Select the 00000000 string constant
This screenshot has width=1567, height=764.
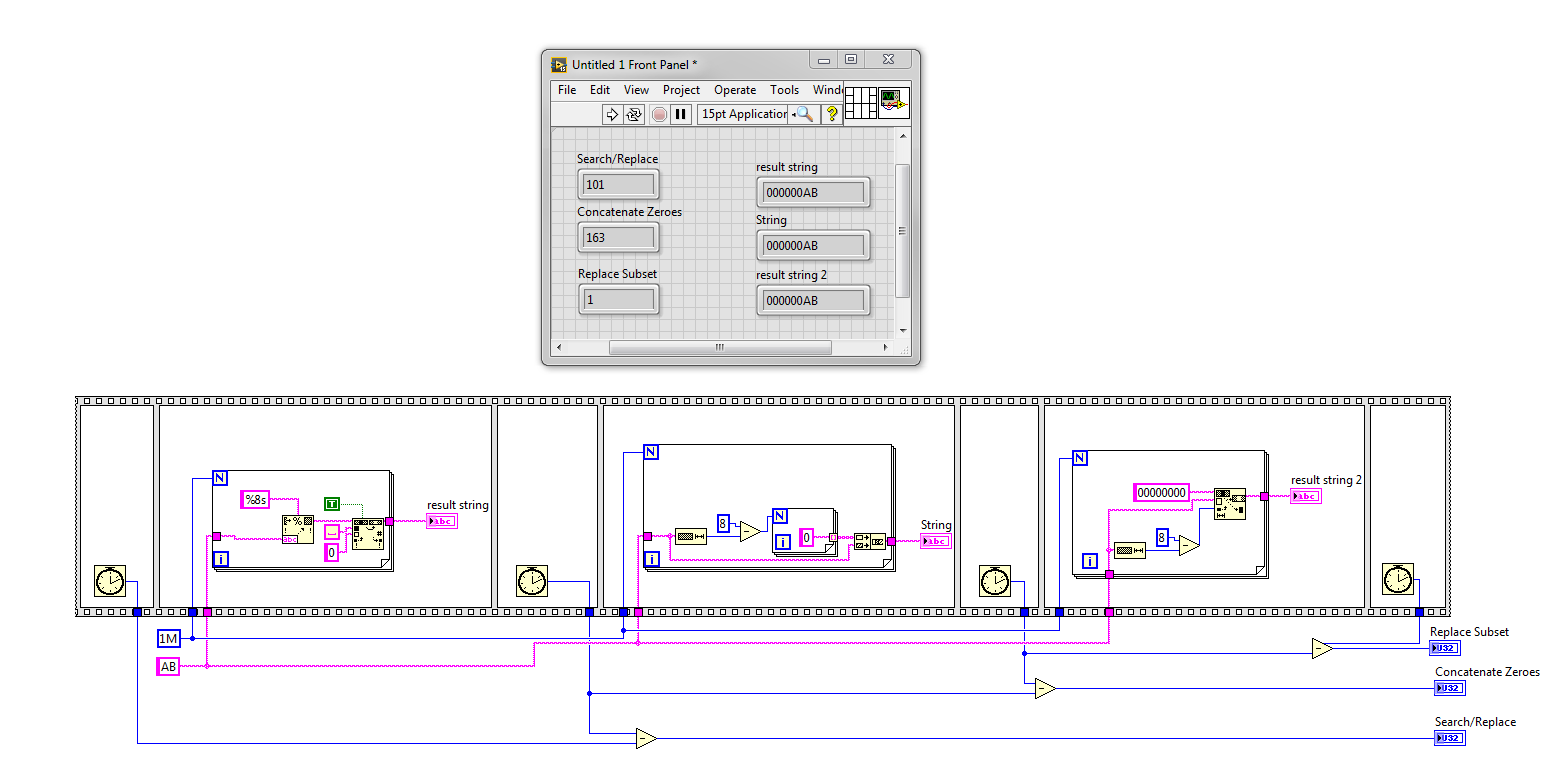(x=1161, y=492)
